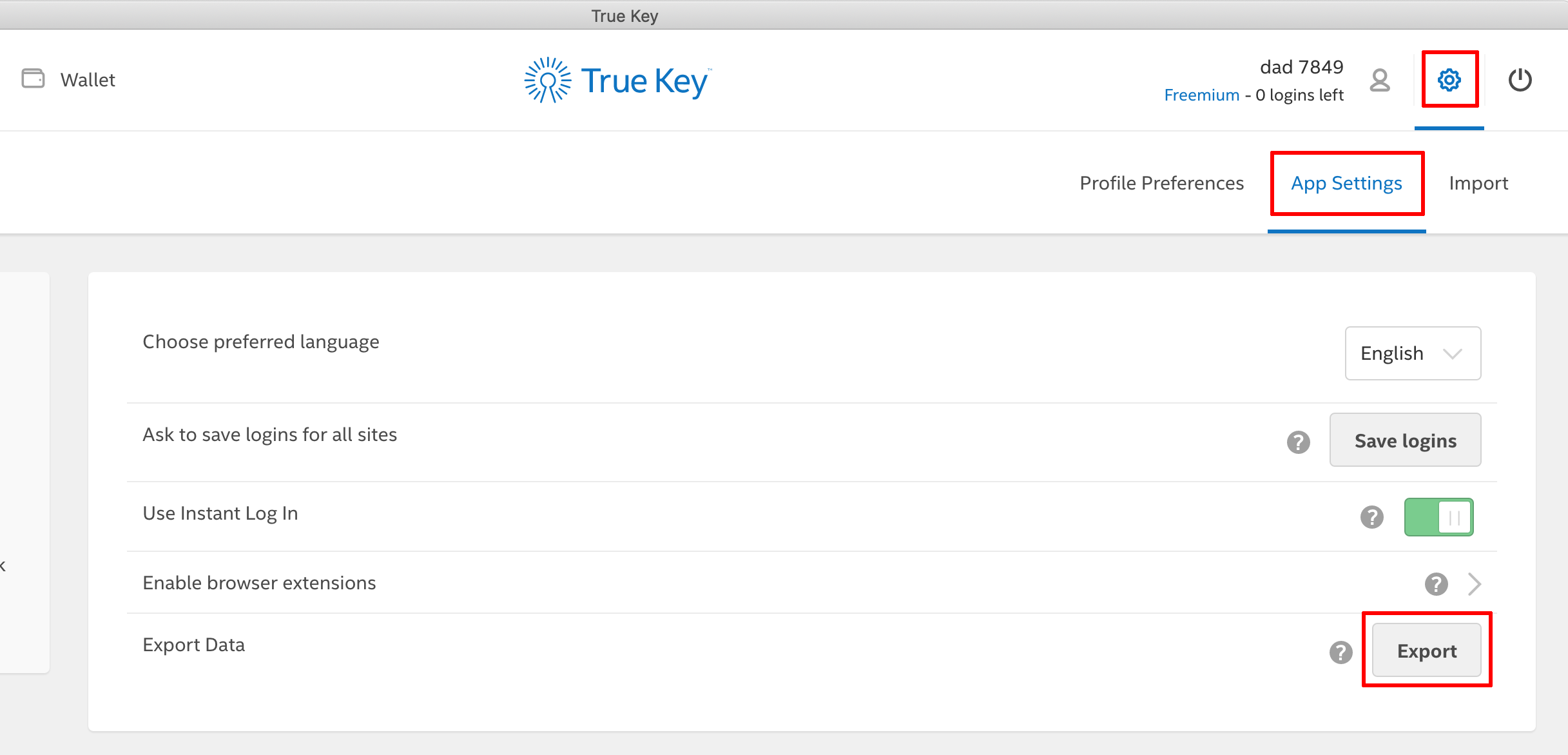Toggle the Use Instant Log In switch
Screen dimensions: 1568x755
pyautogui.click(x=1438, y=517)
